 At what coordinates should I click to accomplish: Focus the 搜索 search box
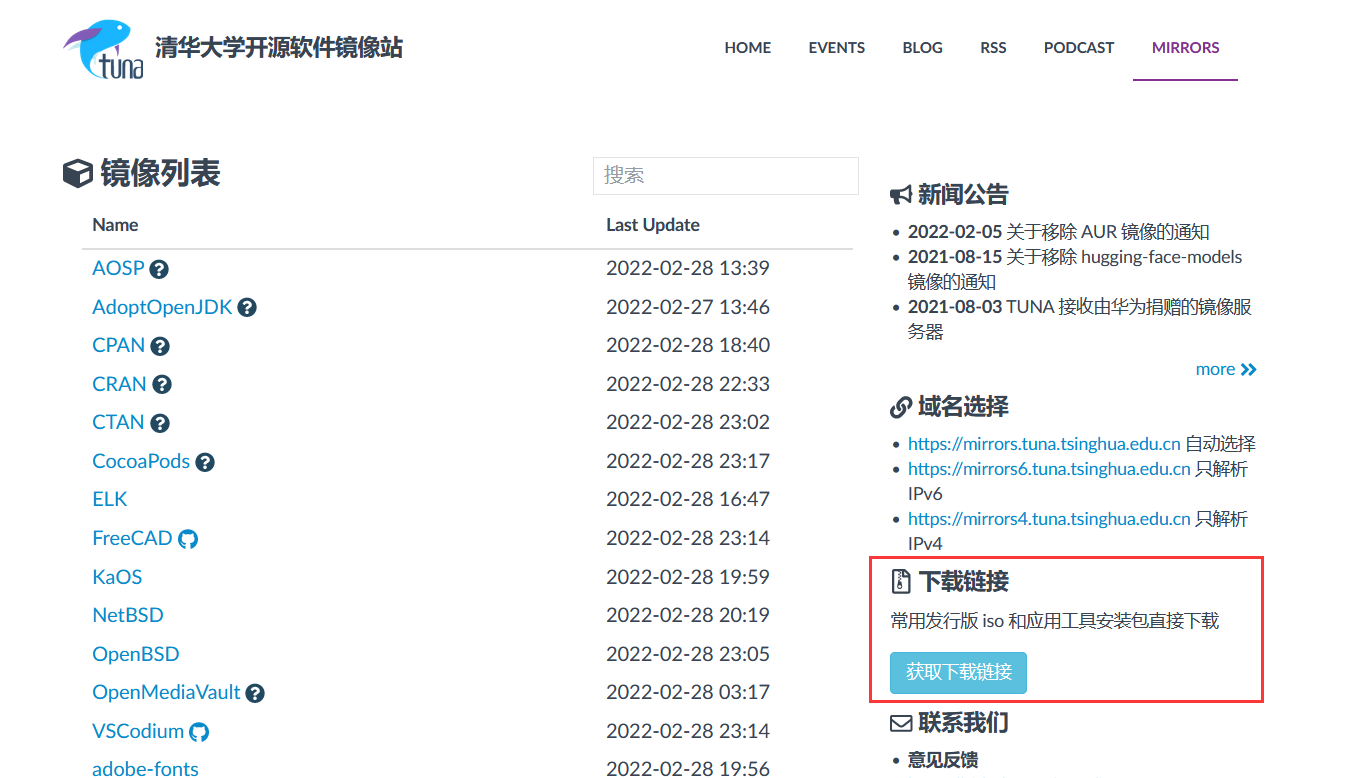[725, 175]
